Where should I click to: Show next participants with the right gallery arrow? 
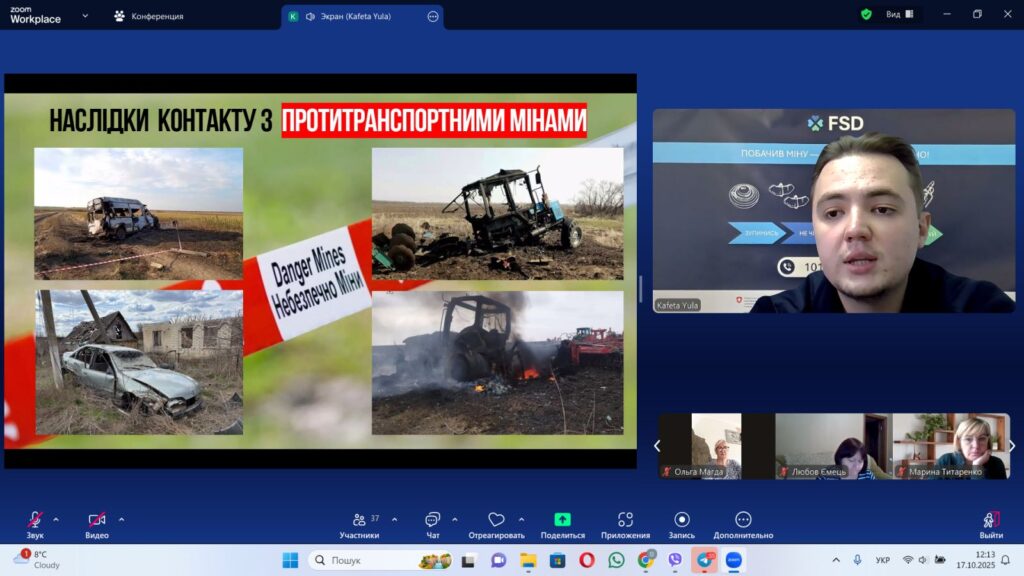pyautogui.click(x=1012, y=446)
